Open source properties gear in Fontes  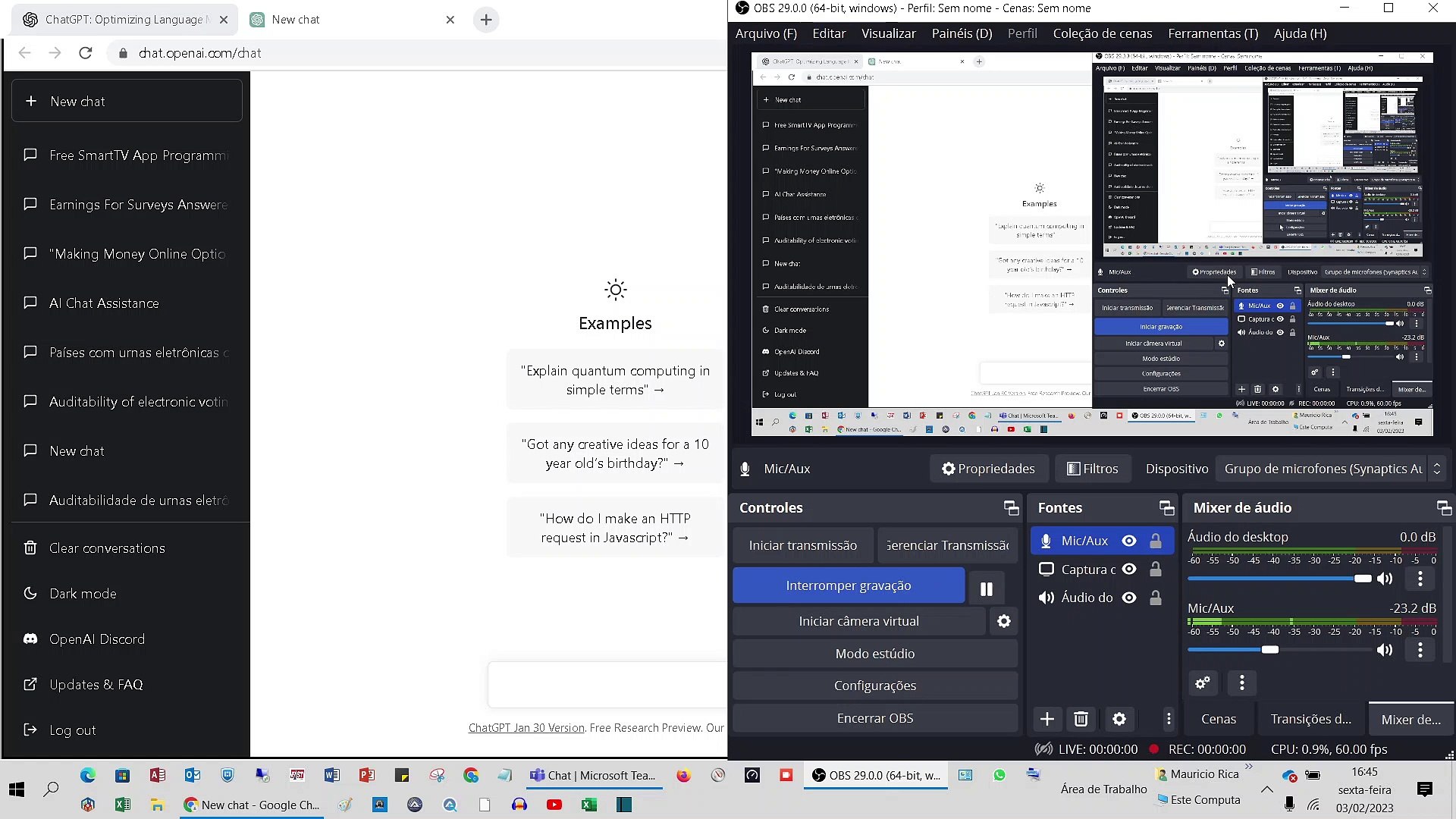(x=1119, y=719)
